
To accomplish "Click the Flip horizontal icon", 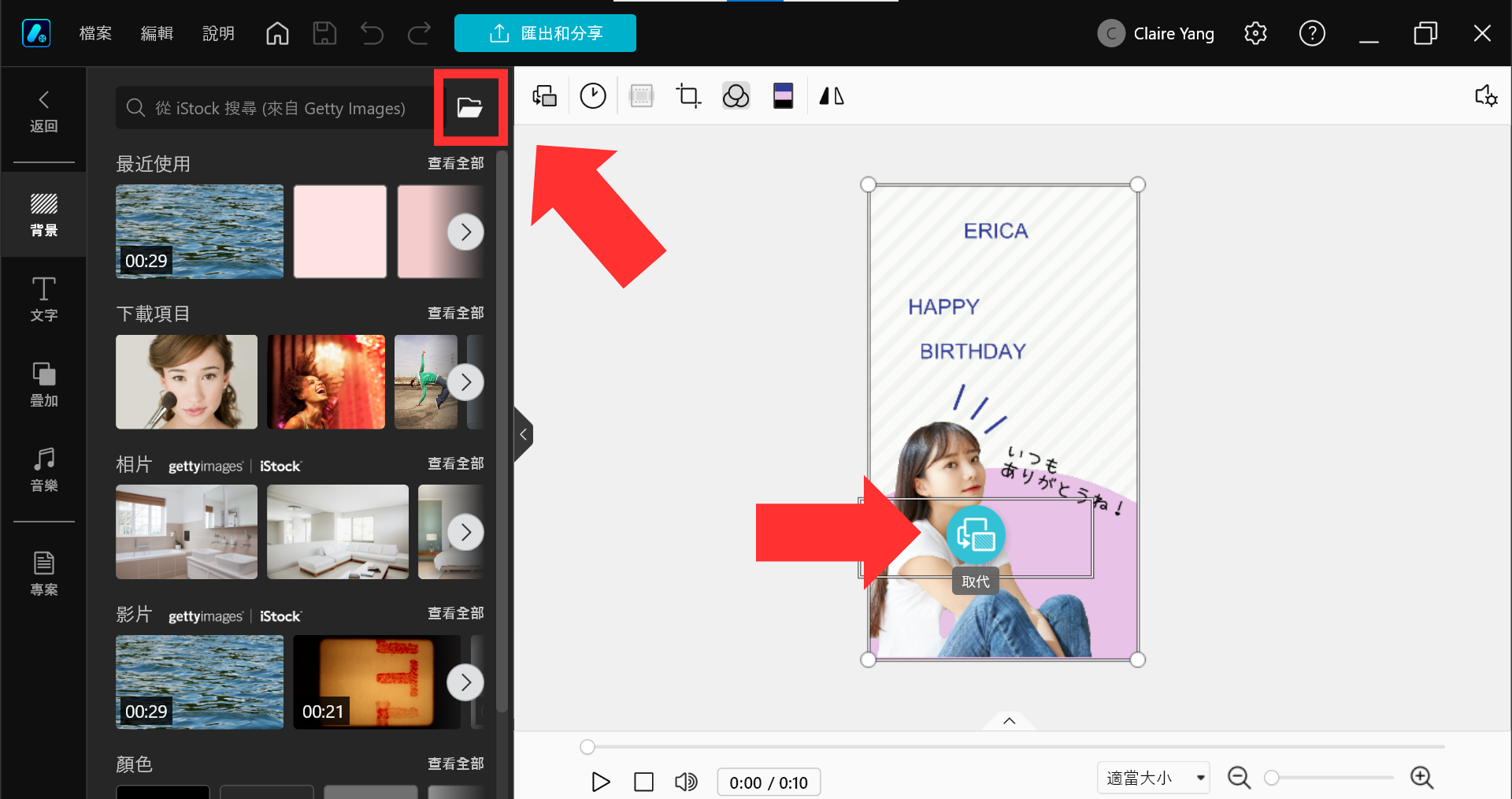I will point(832,96).
